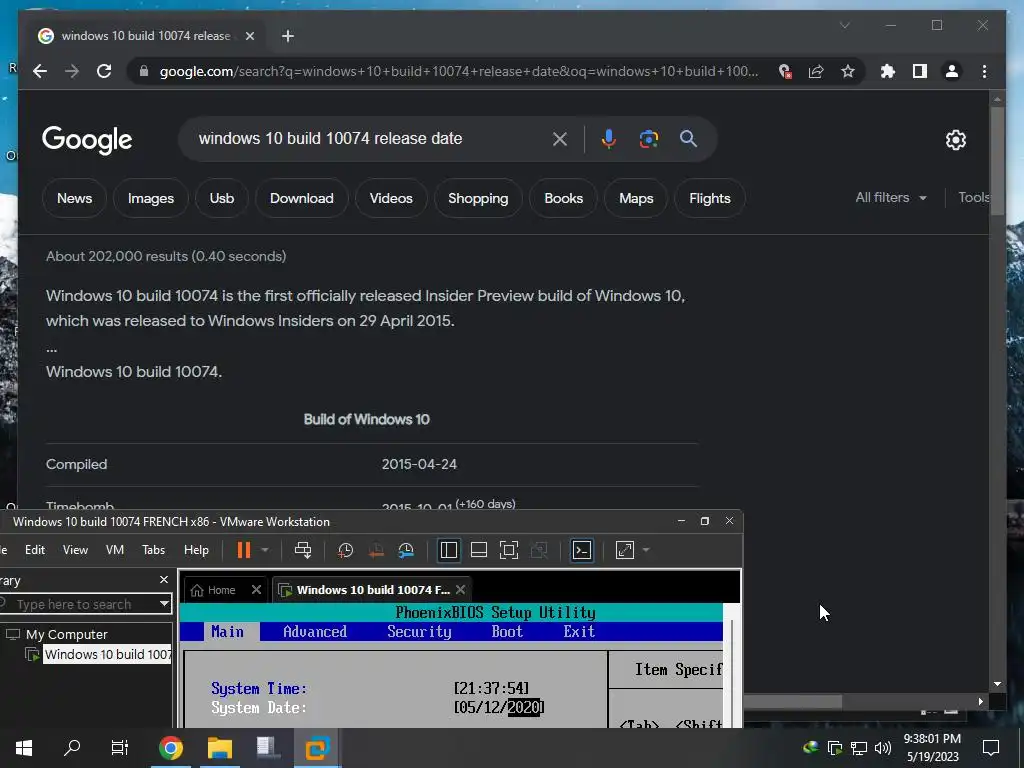This screenshot has height=768, width=1024.
Task: Reload the Google search page
Action: (104, 71)
